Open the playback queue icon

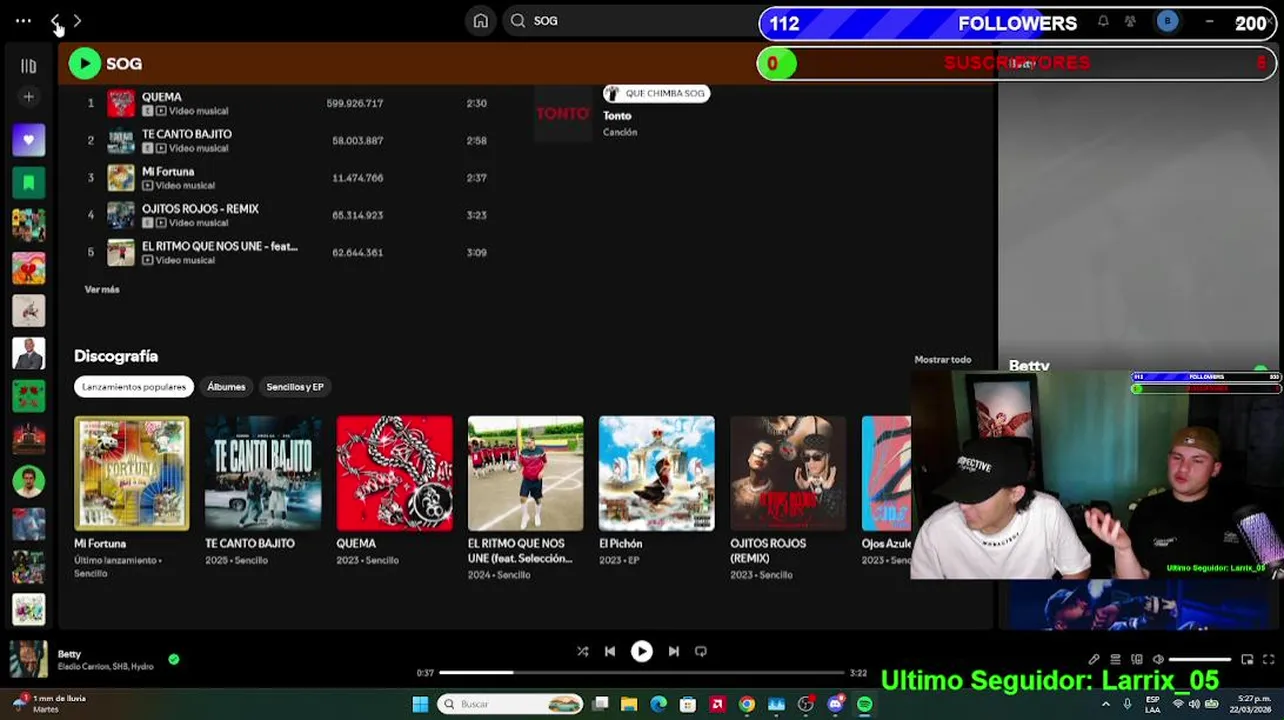[1115, 659]
